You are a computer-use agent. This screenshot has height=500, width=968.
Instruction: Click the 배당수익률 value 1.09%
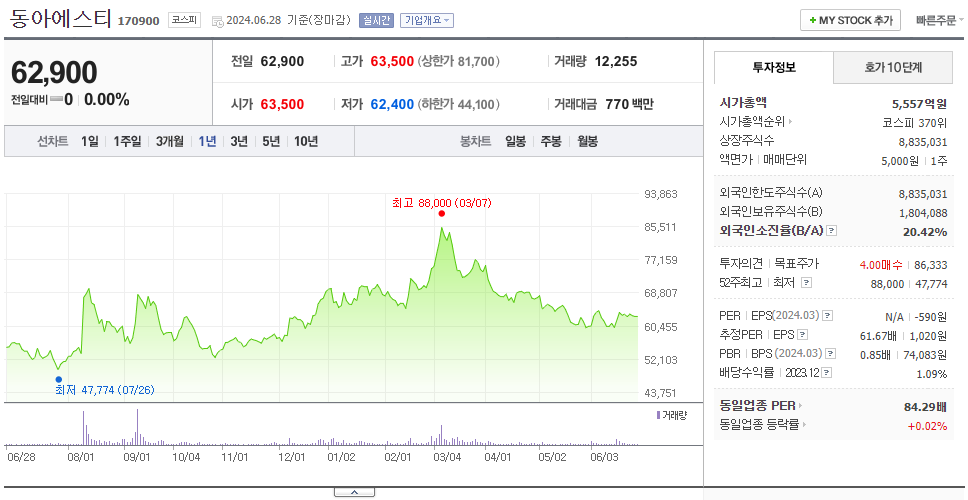click(x=932, y=373)
